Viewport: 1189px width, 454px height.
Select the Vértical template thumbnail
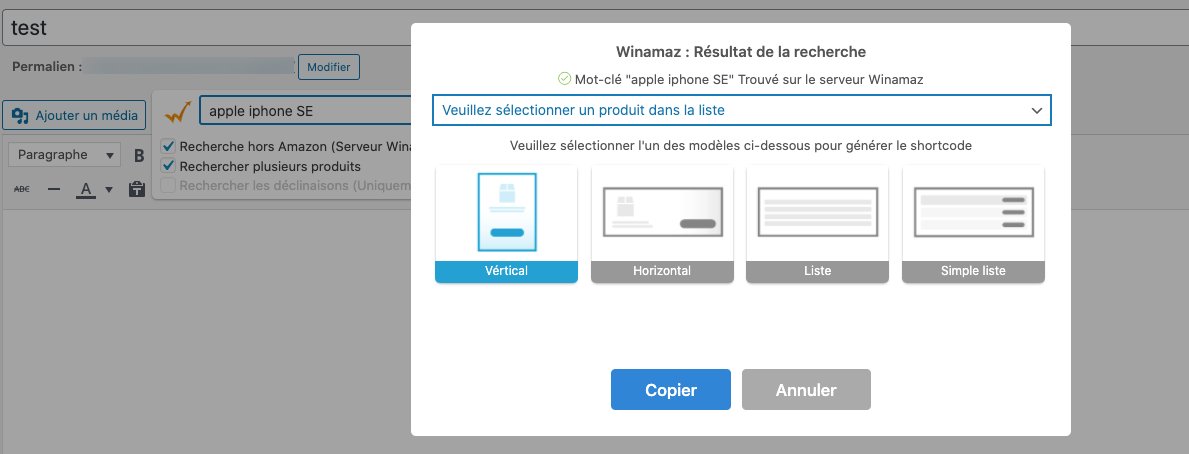click(x=507, y=224)
